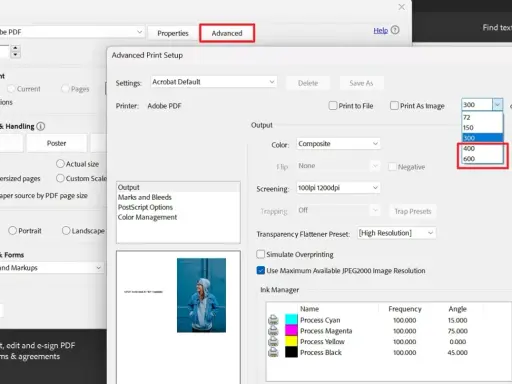Click the Page Sizing & Handling info icon
This screenshot has height=384, width=512.
(41, 126)
